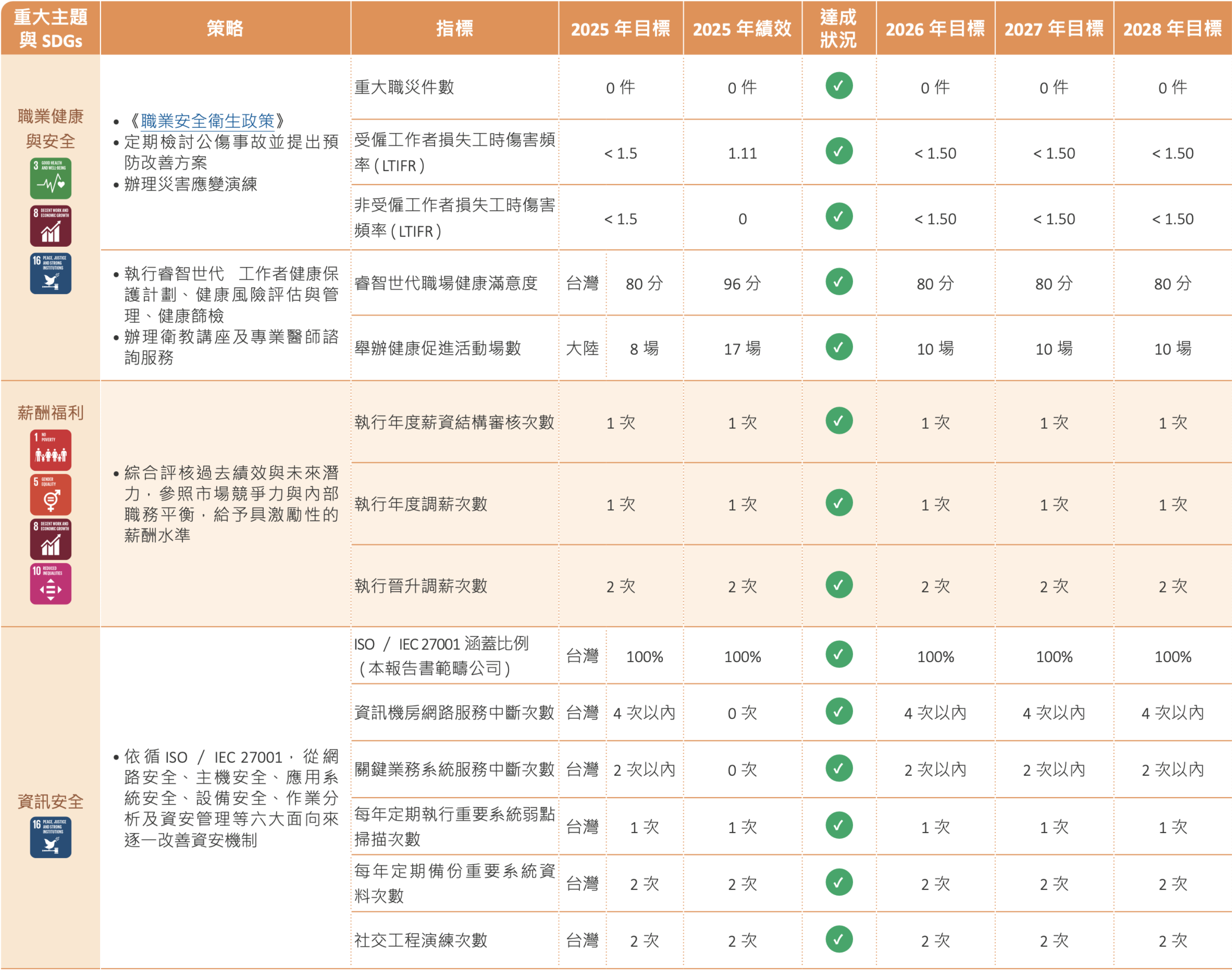Click the 資訊安全 topic label

[x=51, y=802]
